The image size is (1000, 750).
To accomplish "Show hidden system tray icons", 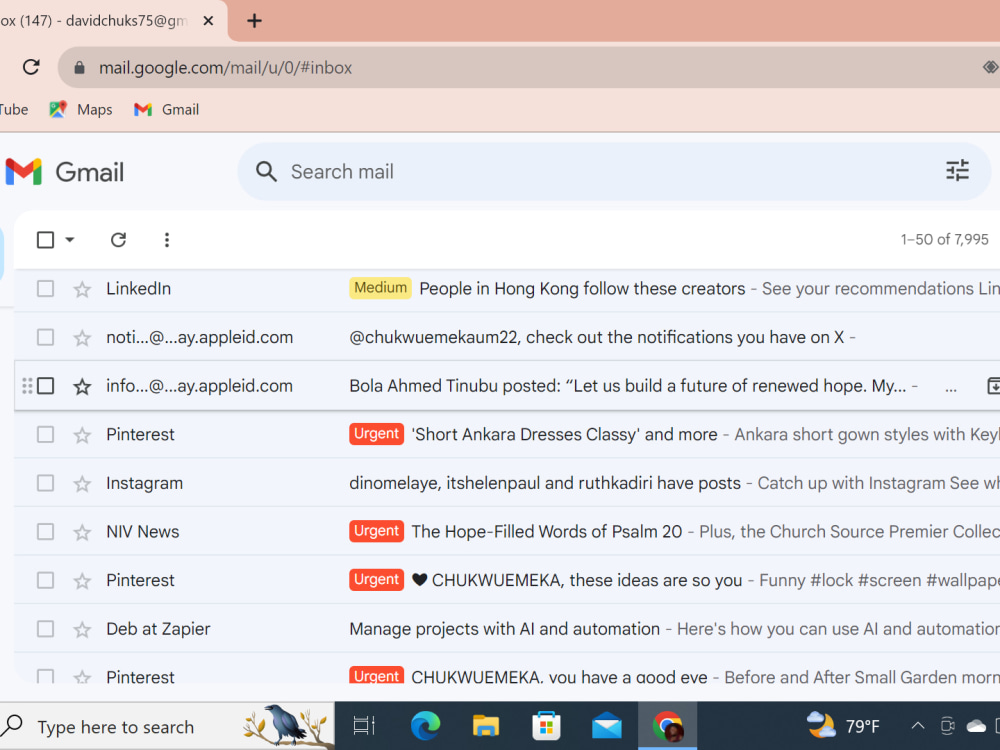I will (917, 726).
